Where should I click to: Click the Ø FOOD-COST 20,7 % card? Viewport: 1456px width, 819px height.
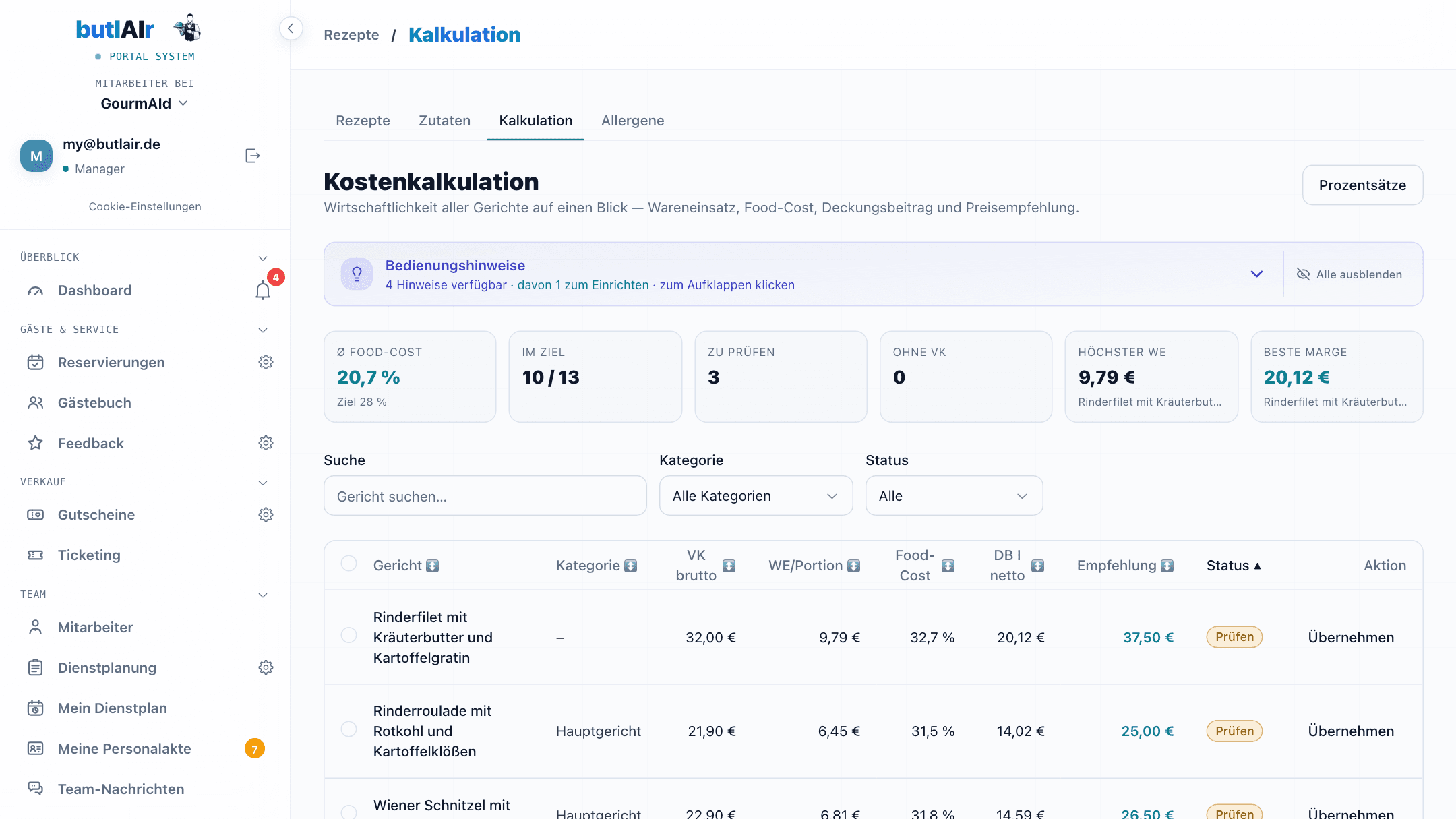point(410,376)
